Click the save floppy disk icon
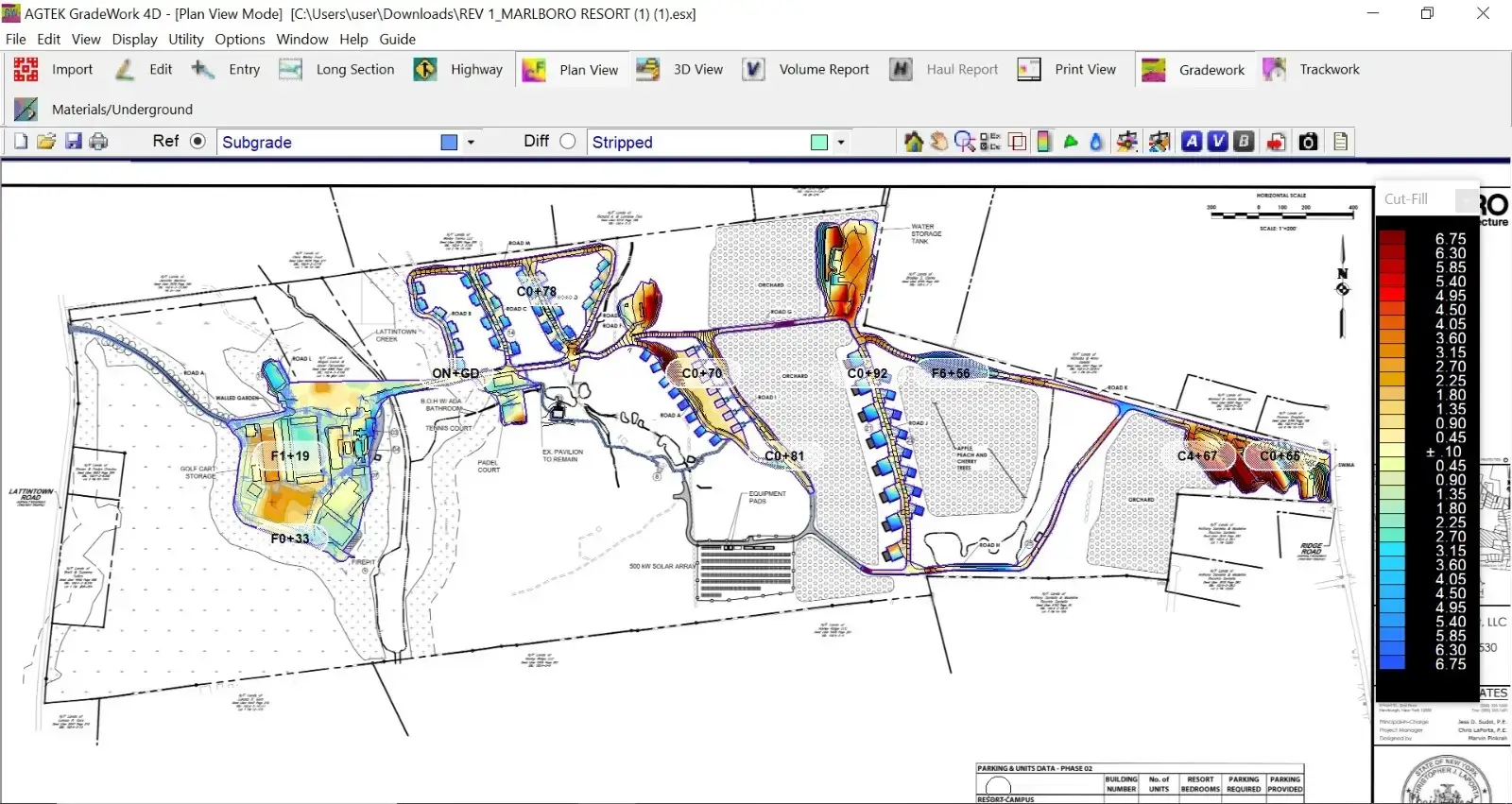The width and height of the screenshot is (1512, 804). click(x=73, y=142)
